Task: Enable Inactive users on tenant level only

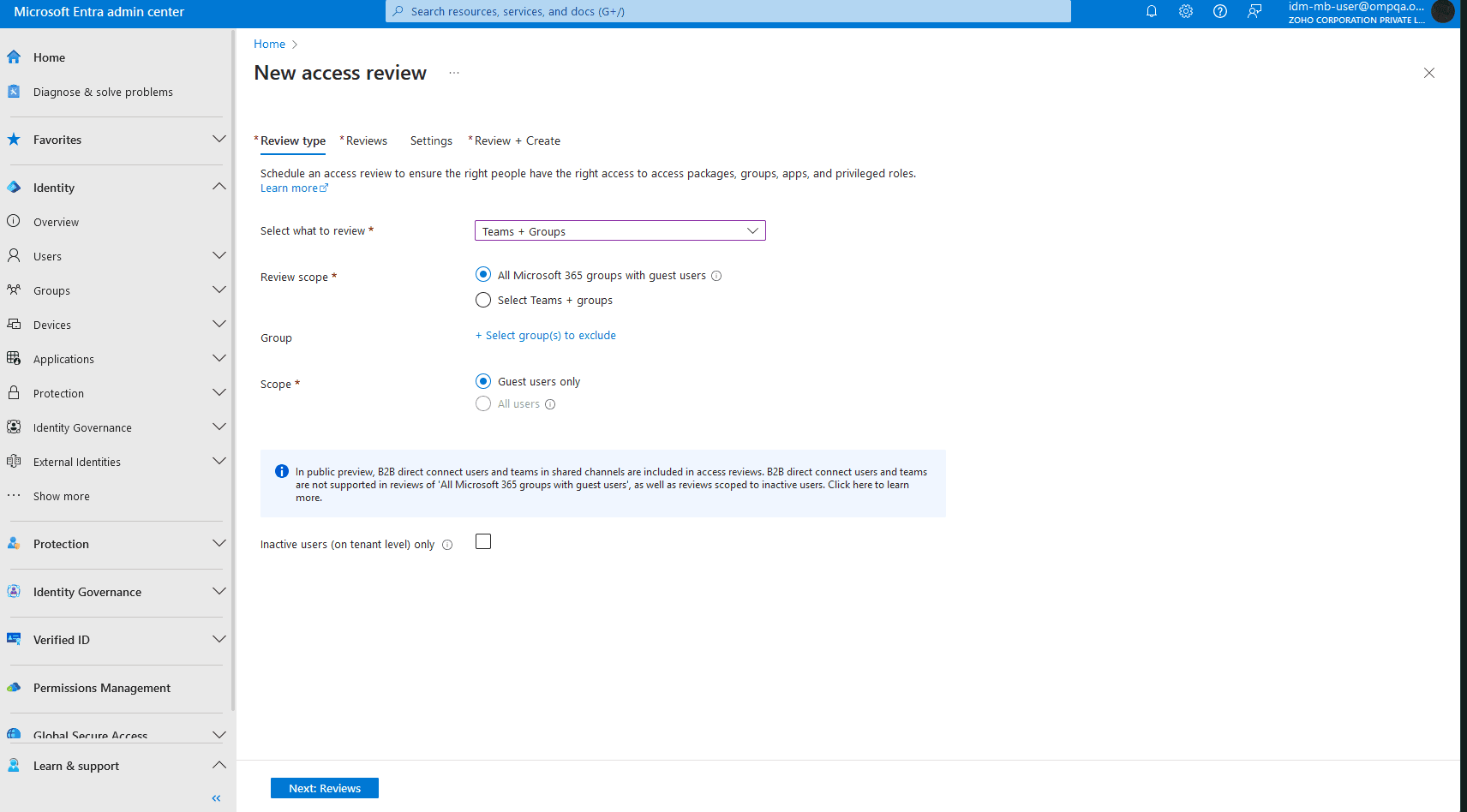Action: pos(482,541)
